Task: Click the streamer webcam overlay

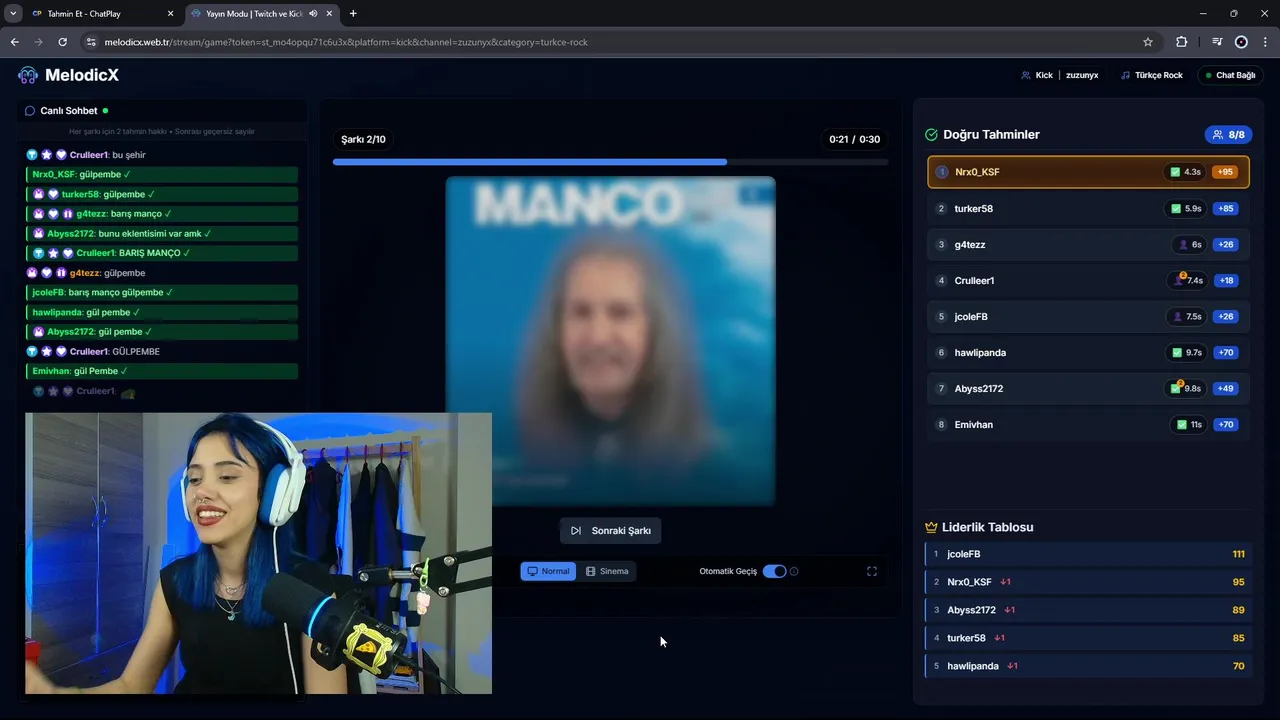Action: (258, 553)
